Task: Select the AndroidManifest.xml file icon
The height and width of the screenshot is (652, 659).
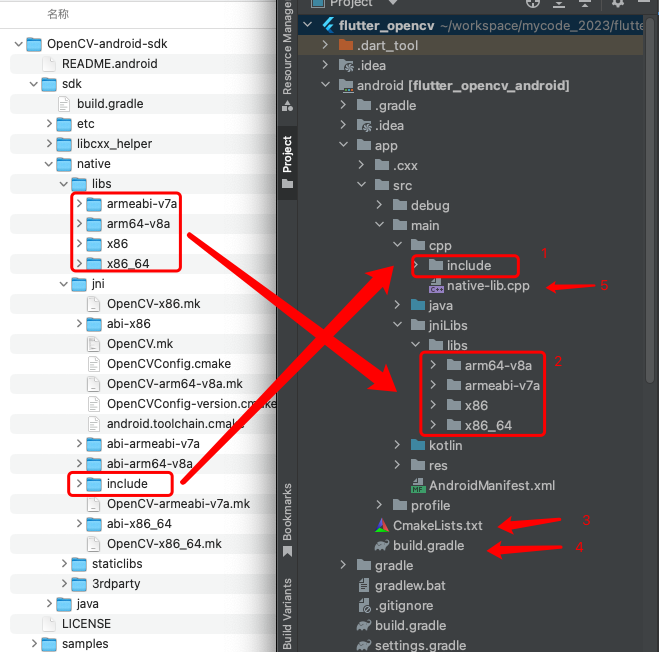Action: [418, 485]
